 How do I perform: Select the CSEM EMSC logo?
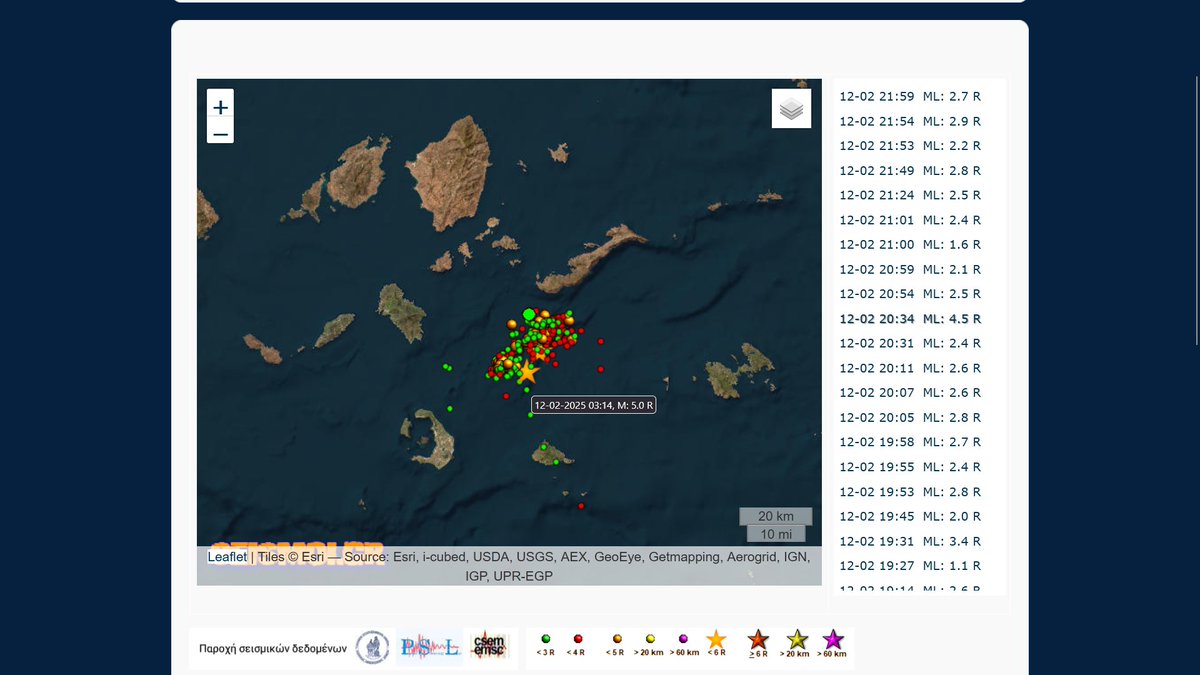click(x=490, y=645)
